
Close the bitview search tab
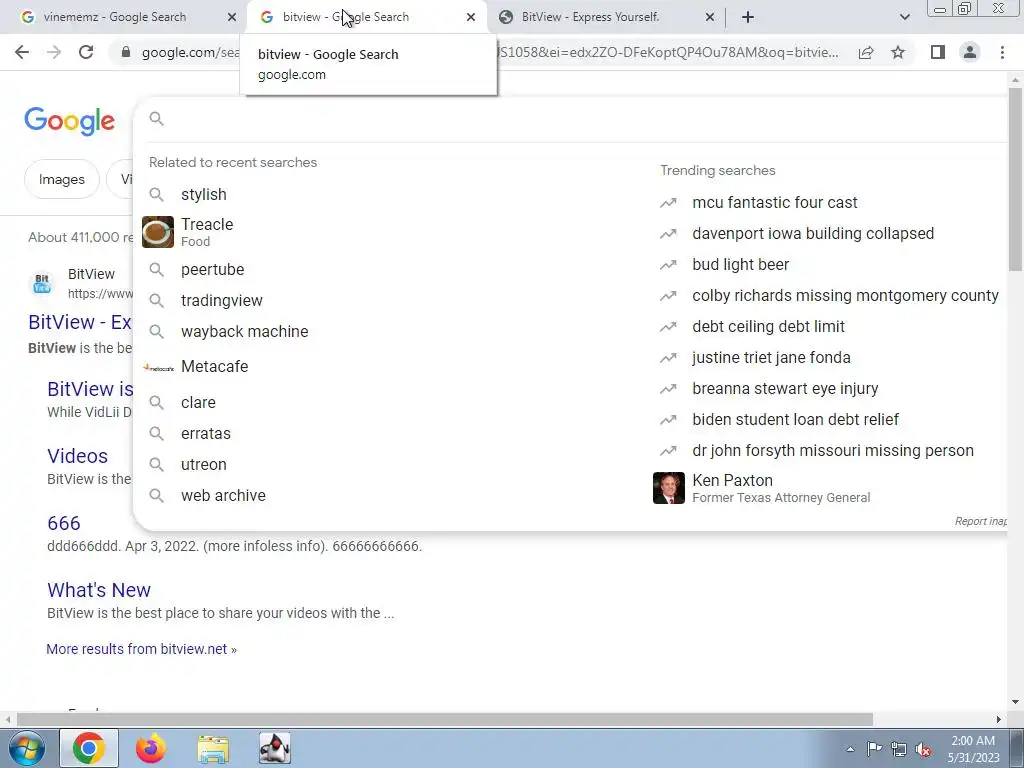[x=471, y=17]
